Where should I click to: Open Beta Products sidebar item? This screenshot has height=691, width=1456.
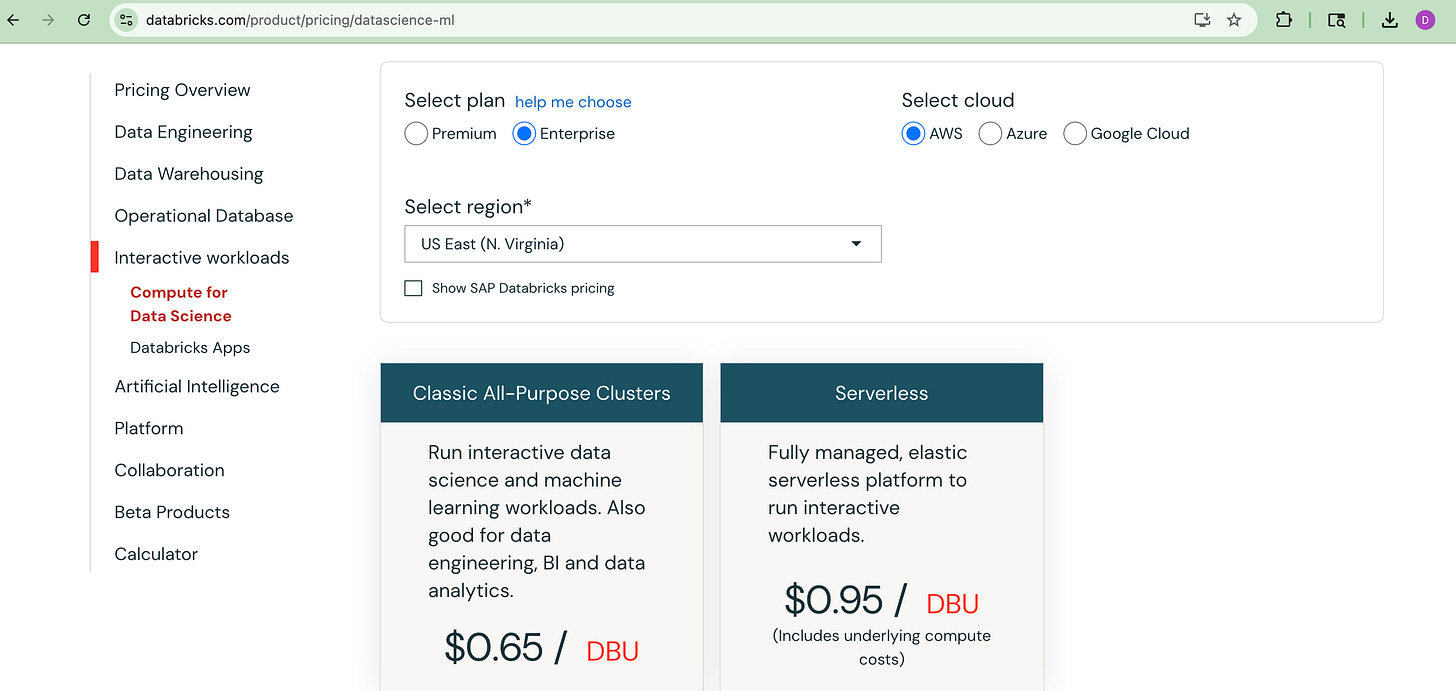(x=172, y=512)
